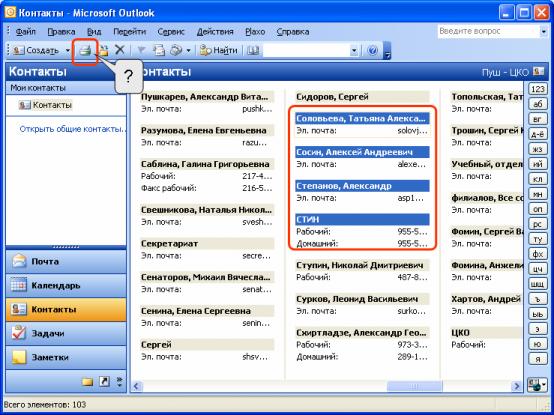Select the Ступин, Николай Дмитриевич contact
The image size is (554, 415).
(362, 265)
